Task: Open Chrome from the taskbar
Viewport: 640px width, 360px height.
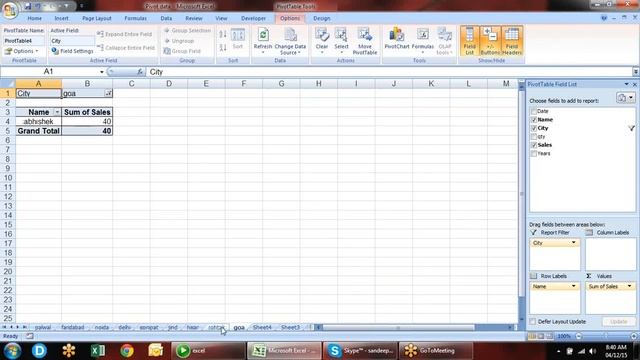Action: 127,351
